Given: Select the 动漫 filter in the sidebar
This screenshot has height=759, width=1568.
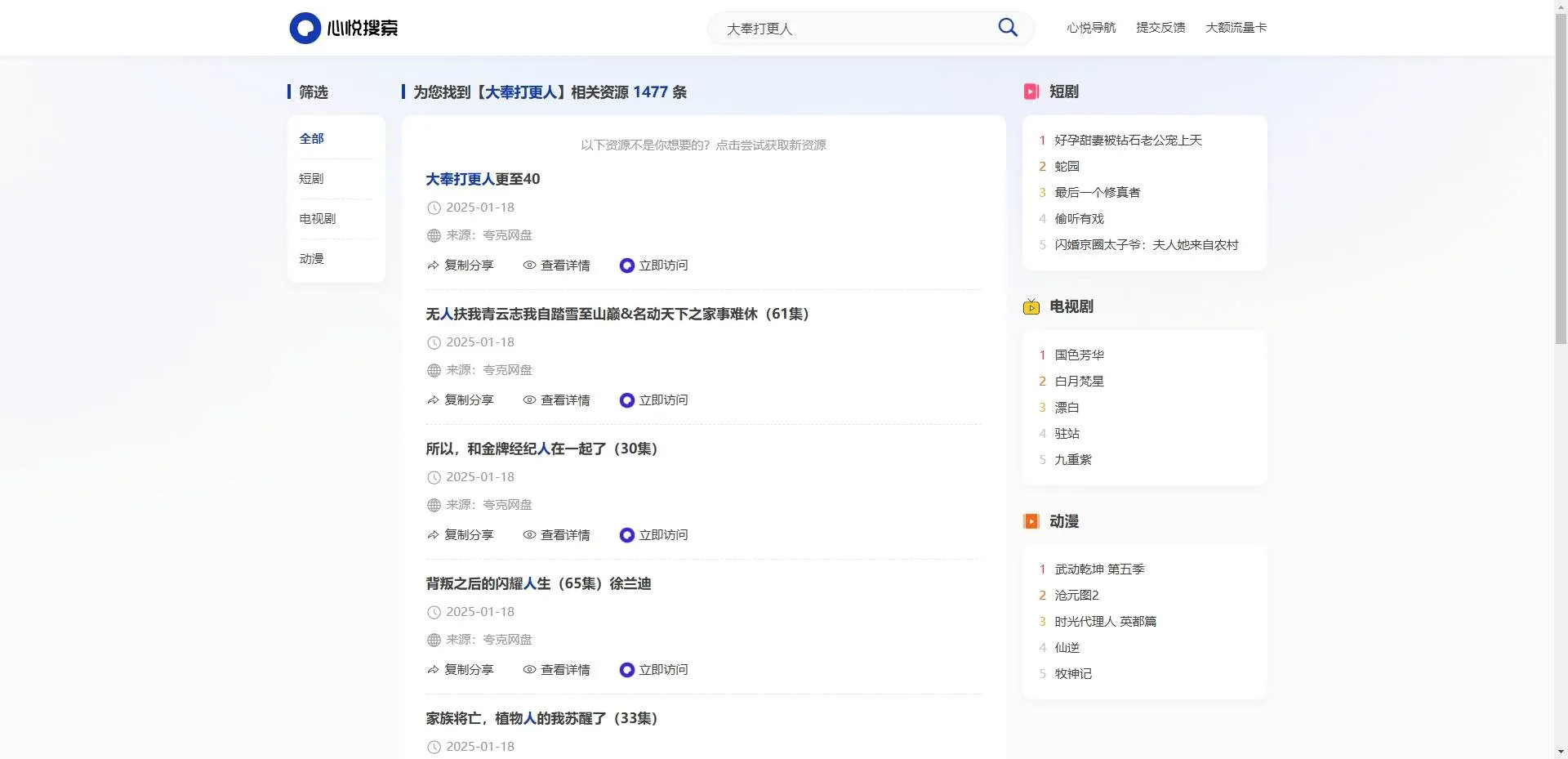Looking at the screenshot, I should (x=310, y=258).
